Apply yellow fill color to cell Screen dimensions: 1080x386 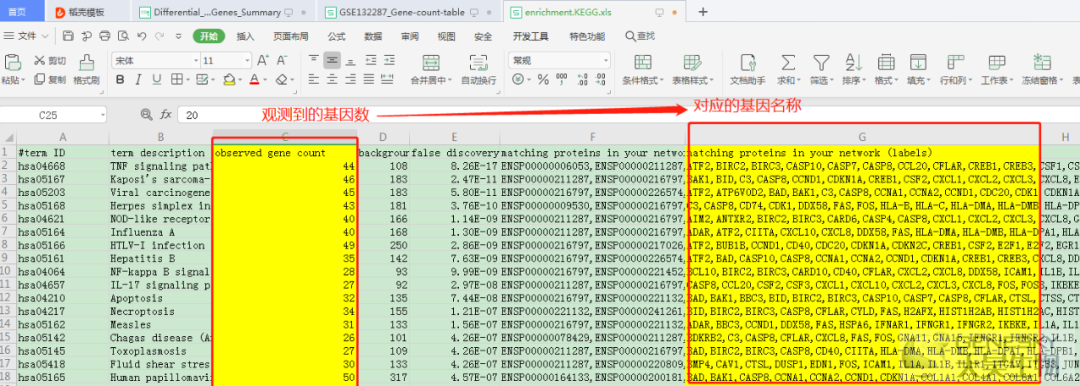point(228,79)
